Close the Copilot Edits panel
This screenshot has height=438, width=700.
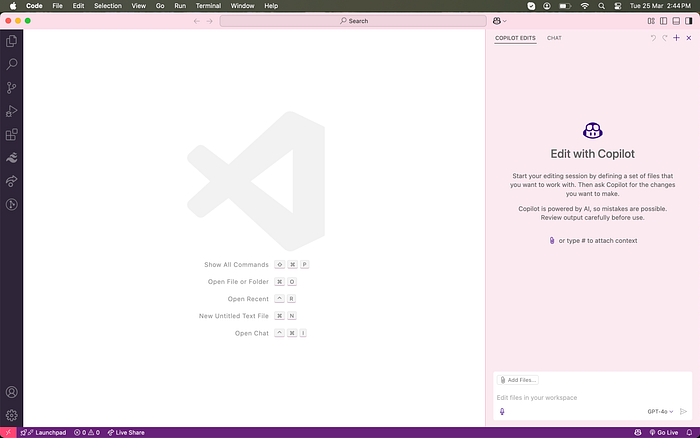689,38
